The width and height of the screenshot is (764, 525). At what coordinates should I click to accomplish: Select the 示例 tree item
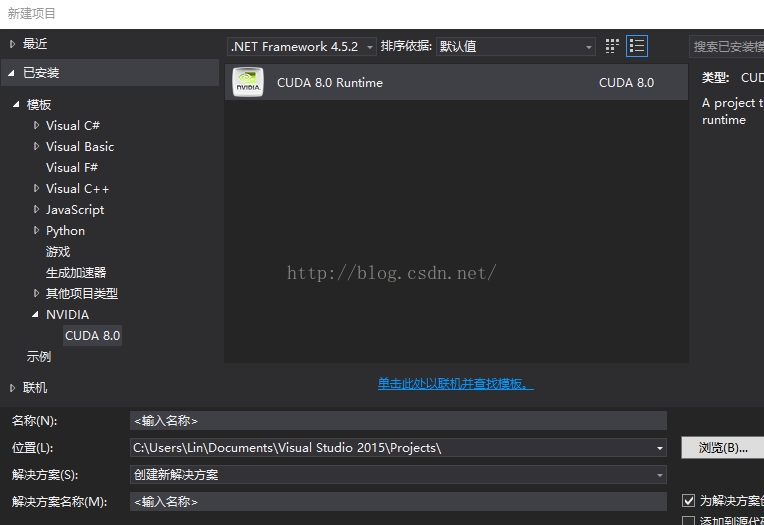[x=39, y=357]
